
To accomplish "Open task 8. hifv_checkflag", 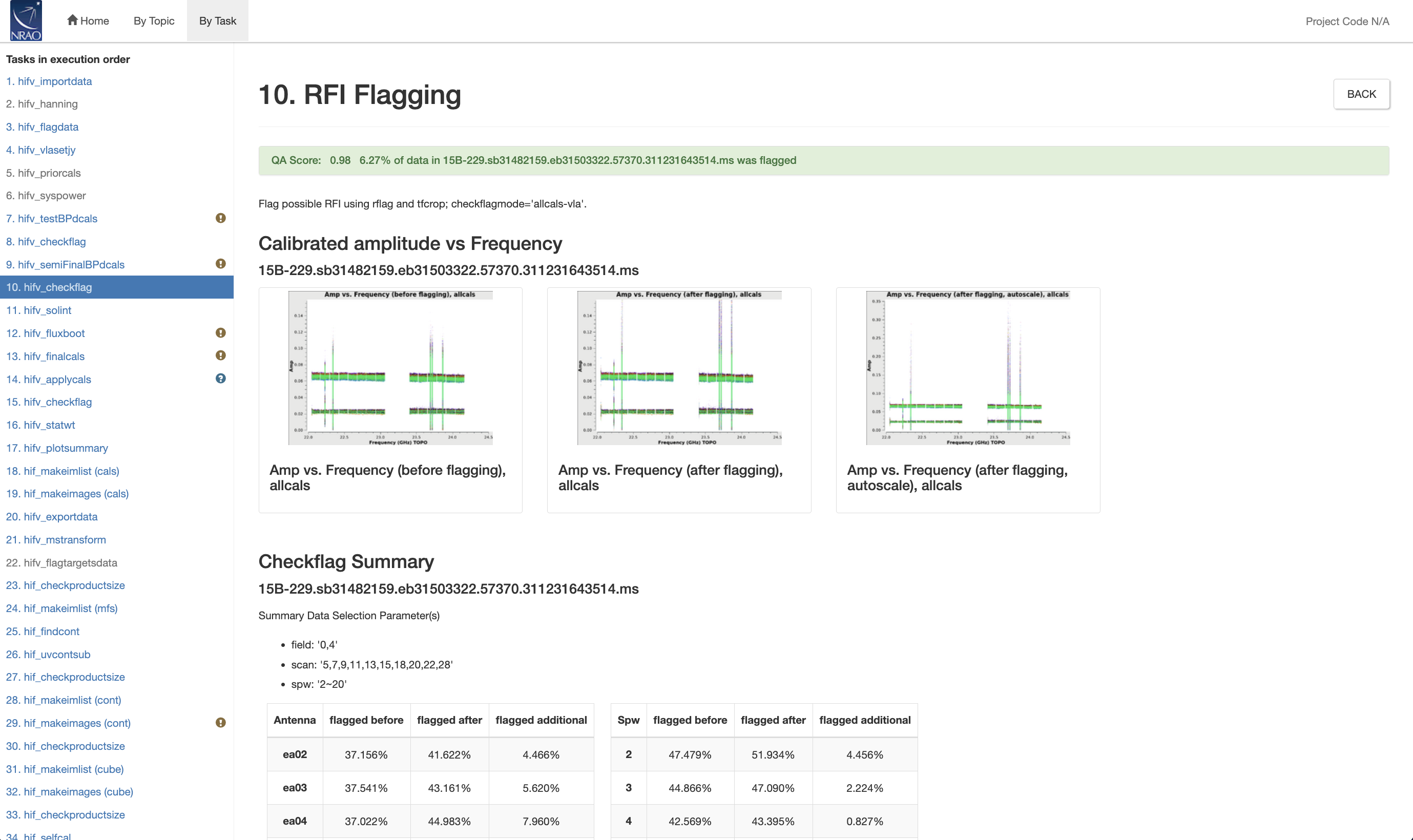I will tap(46, 242).
